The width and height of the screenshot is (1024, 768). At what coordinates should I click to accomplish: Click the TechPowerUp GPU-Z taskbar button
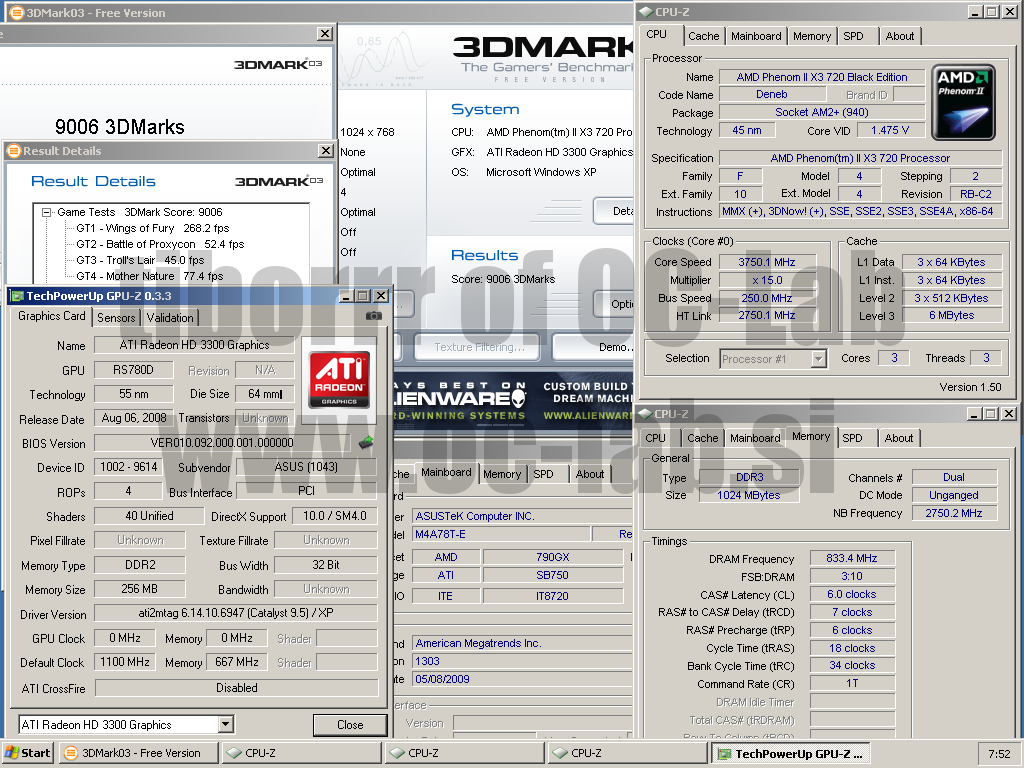(791, 753)
